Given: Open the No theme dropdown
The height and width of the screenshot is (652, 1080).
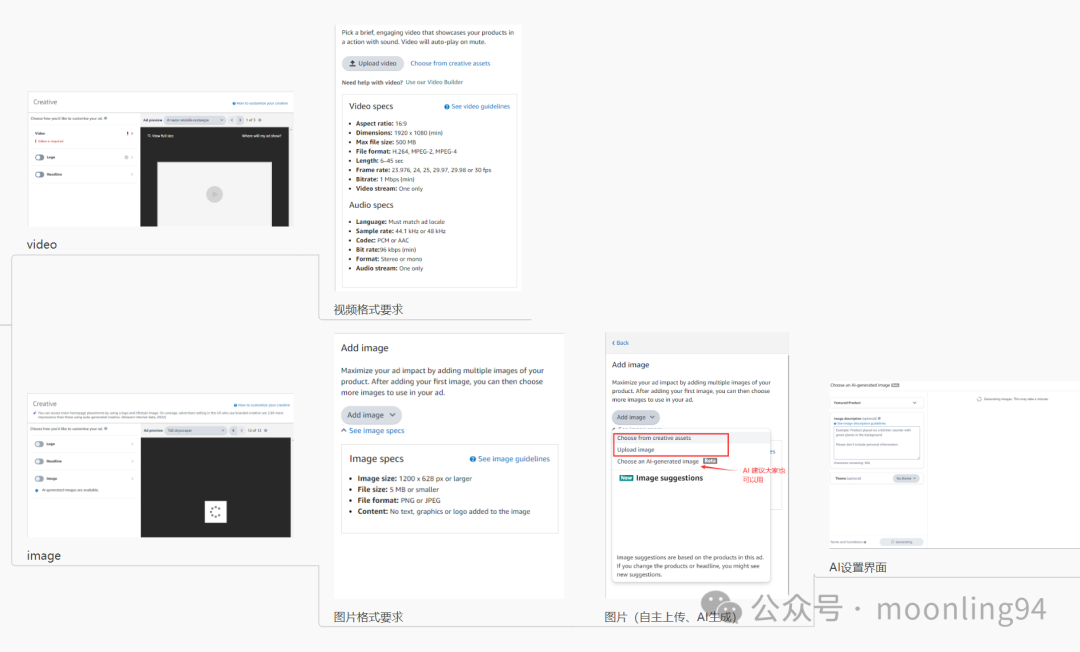Looking at the screenshot, I should click(x=906, y=479).
